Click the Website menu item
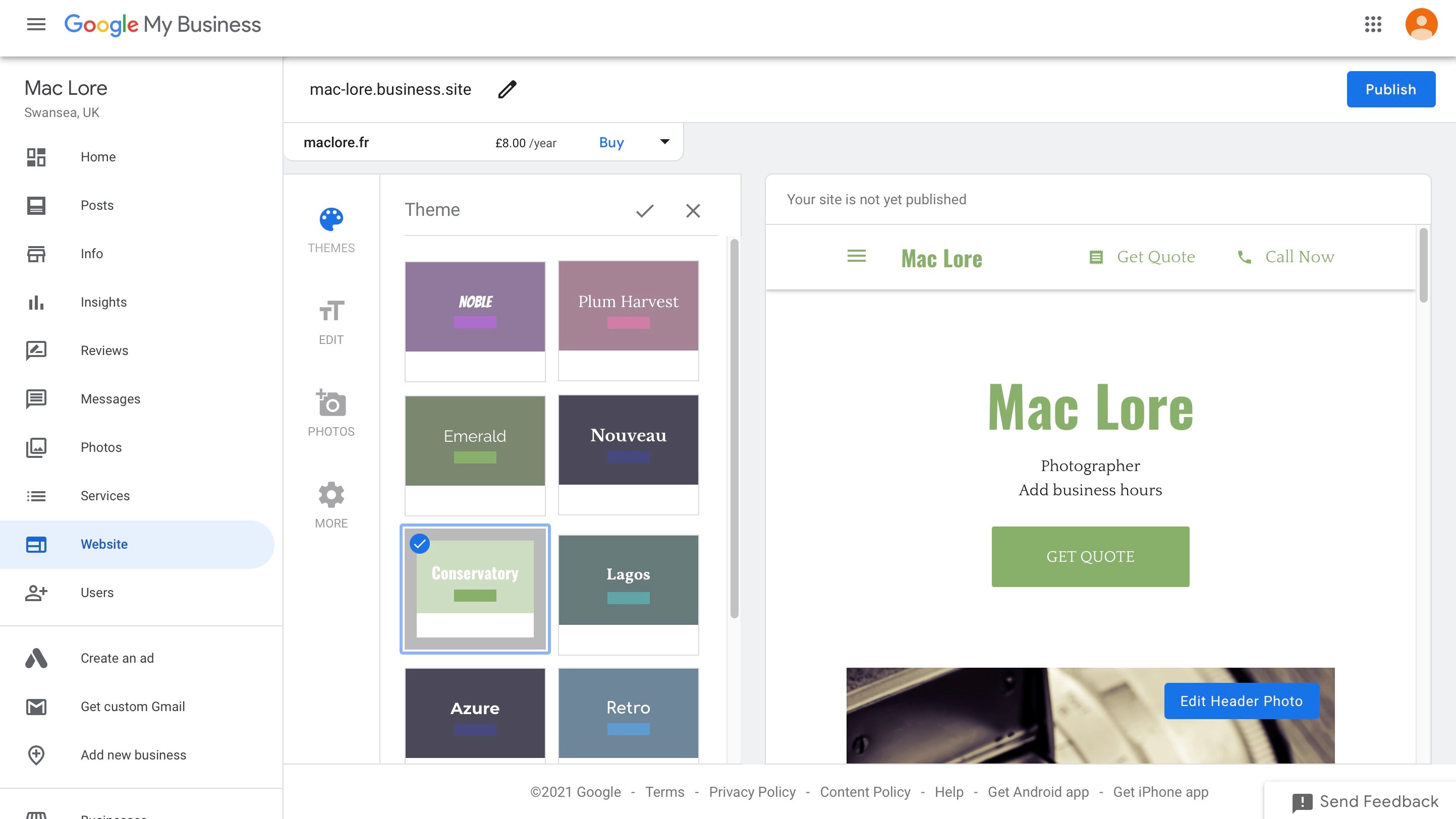1456x819 pixels. point(104,544)
